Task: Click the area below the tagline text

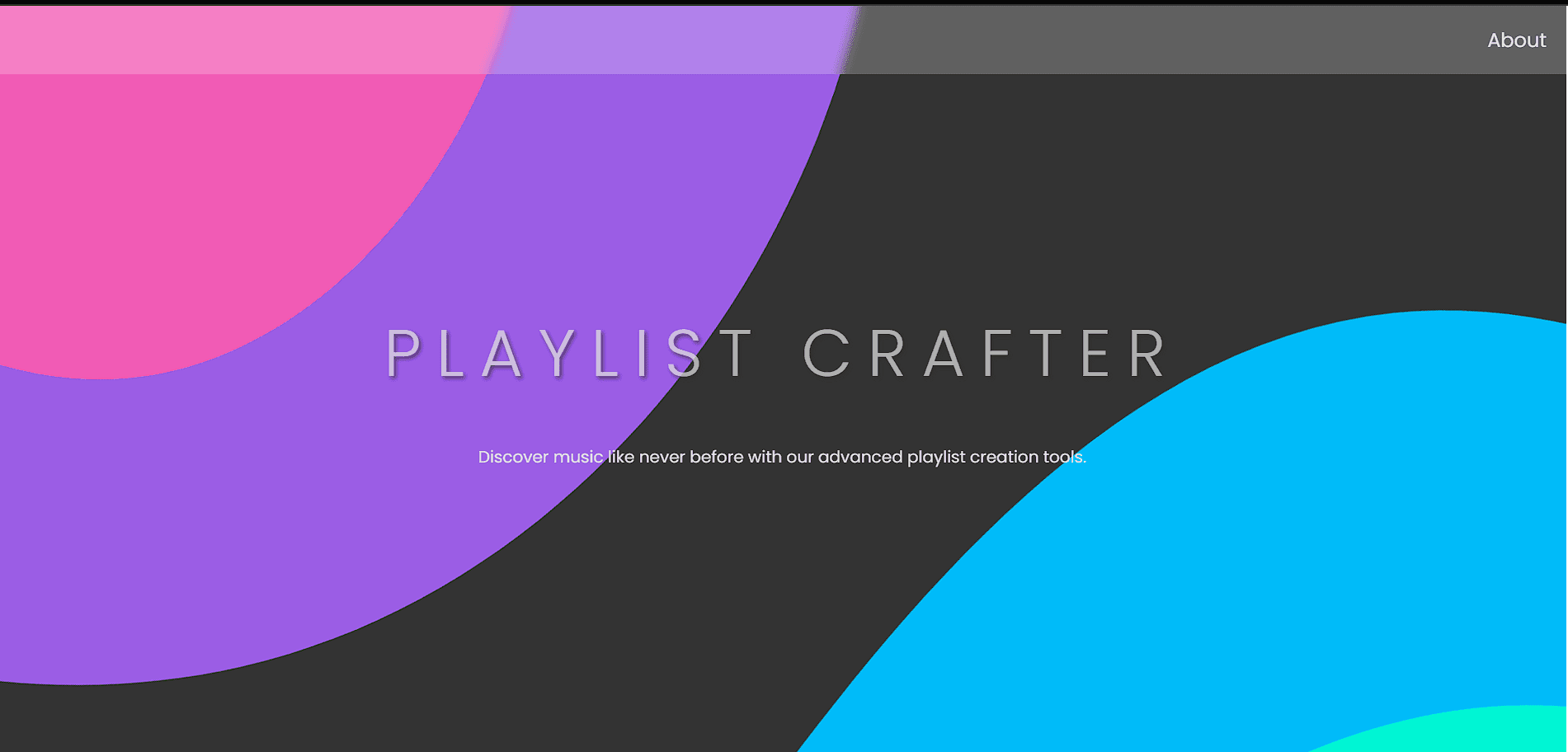Action: click(x=784, y=536)
